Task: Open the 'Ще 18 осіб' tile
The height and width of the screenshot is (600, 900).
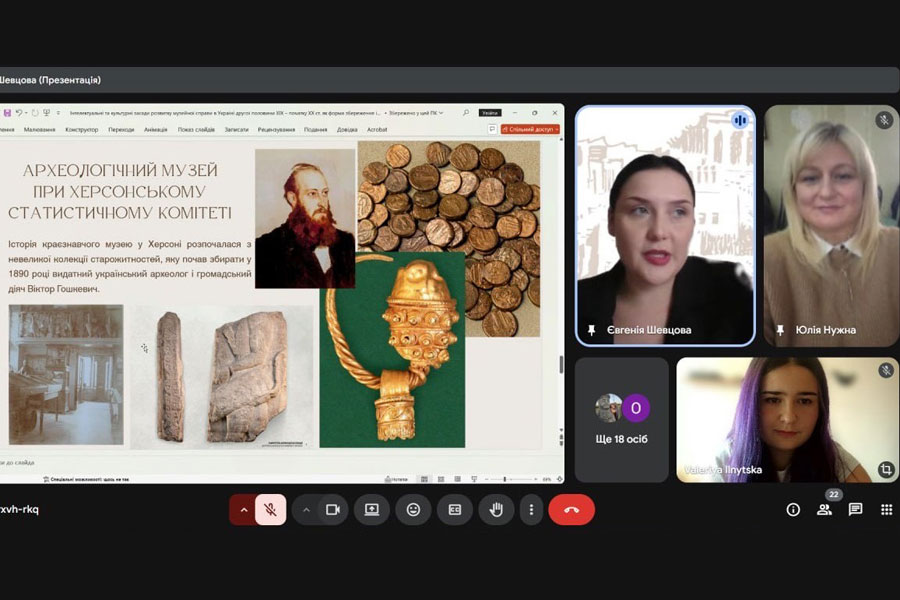Action: coord(621,420)
